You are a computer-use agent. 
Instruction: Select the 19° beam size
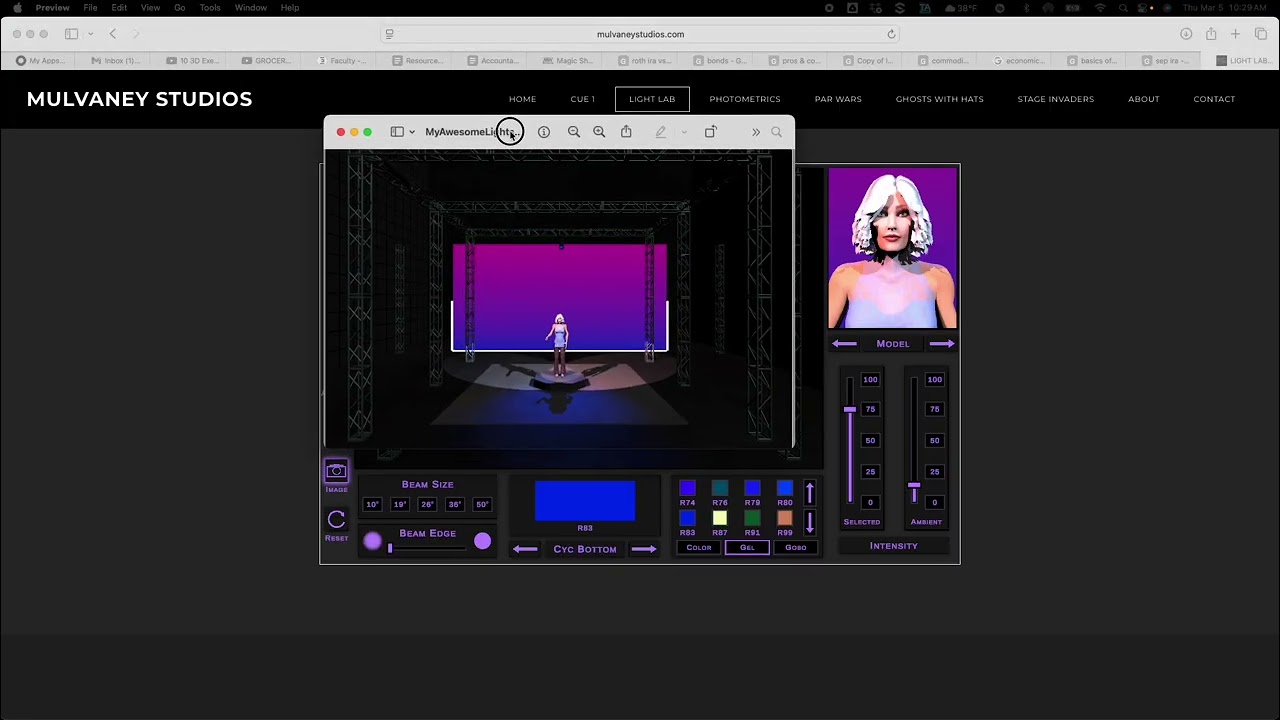(x=400, y=505)
